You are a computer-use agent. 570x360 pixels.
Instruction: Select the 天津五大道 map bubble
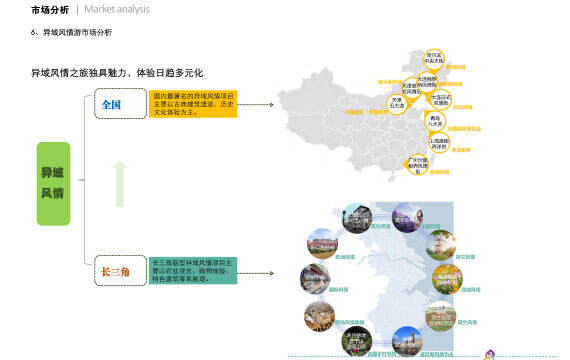[x=397, y=103]
